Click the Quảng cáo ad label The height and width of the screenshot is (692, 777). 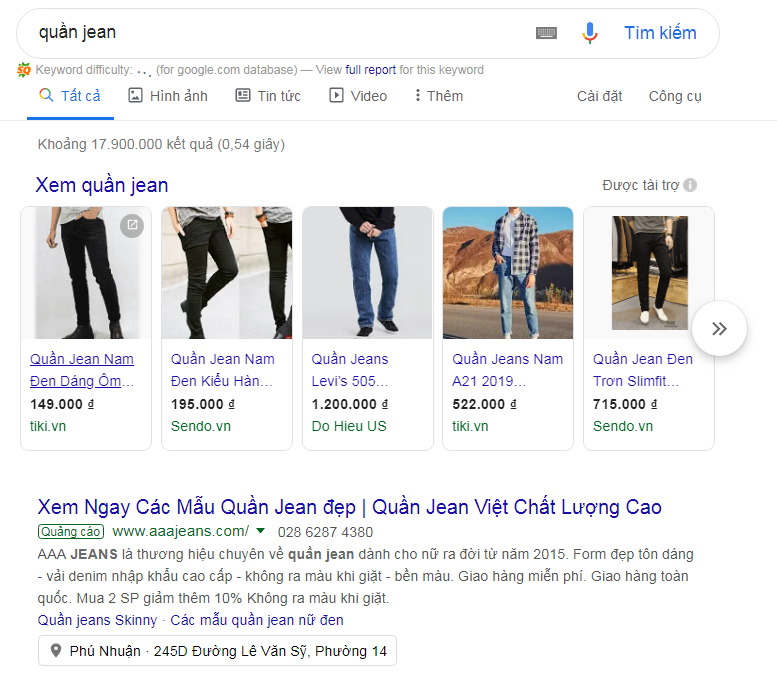(71, 532)
